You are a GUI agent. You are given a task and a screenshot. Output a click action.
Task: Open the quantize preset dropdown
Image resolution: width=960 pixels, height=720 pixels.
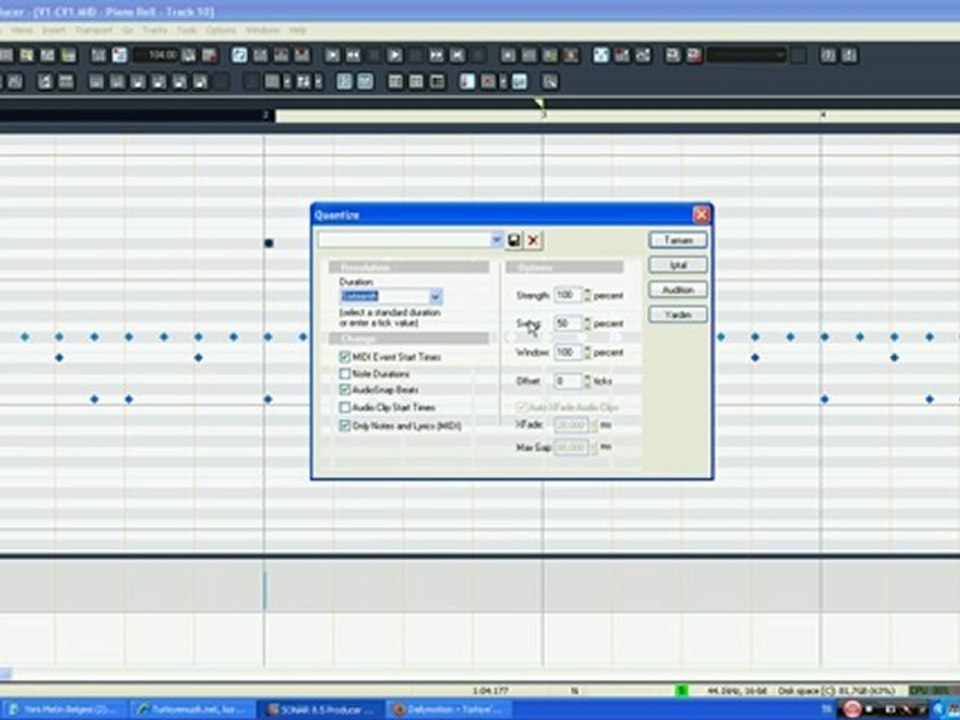497,240
